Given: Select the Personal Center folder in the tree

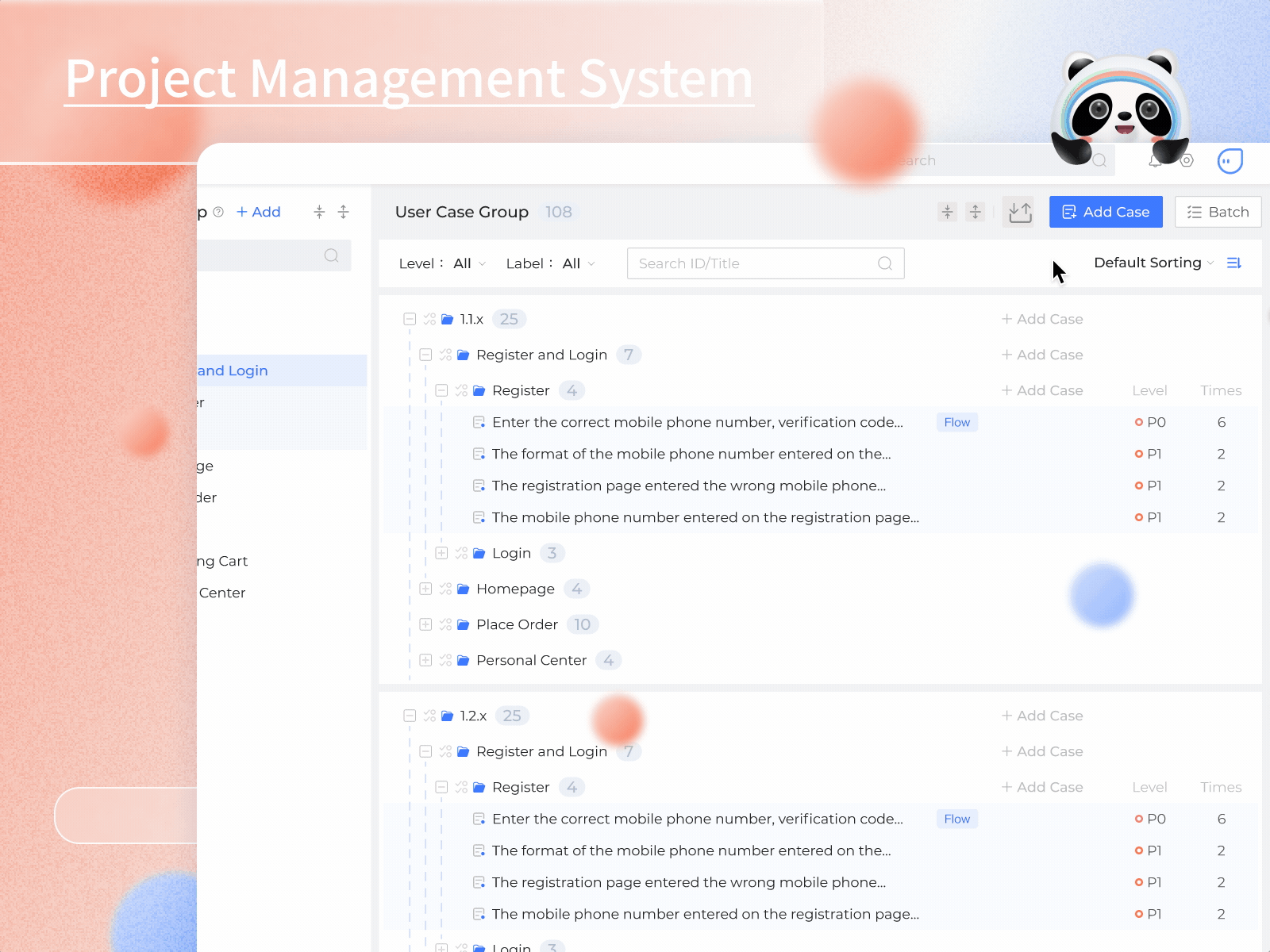Looking at the screenshot, I should pos(531,660).
